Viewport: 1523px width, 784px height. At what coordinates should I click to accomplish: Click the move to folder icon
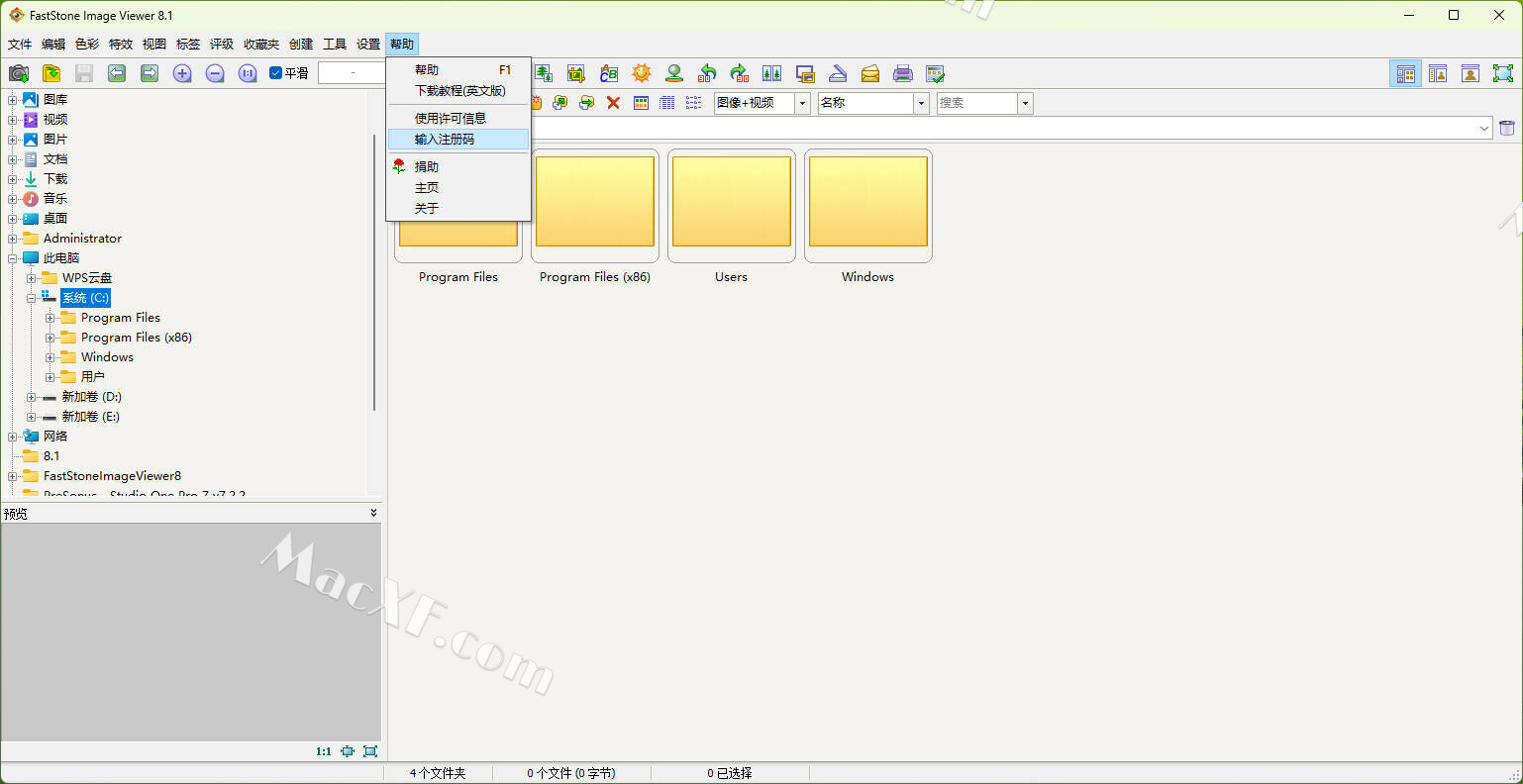pos(587,103)
